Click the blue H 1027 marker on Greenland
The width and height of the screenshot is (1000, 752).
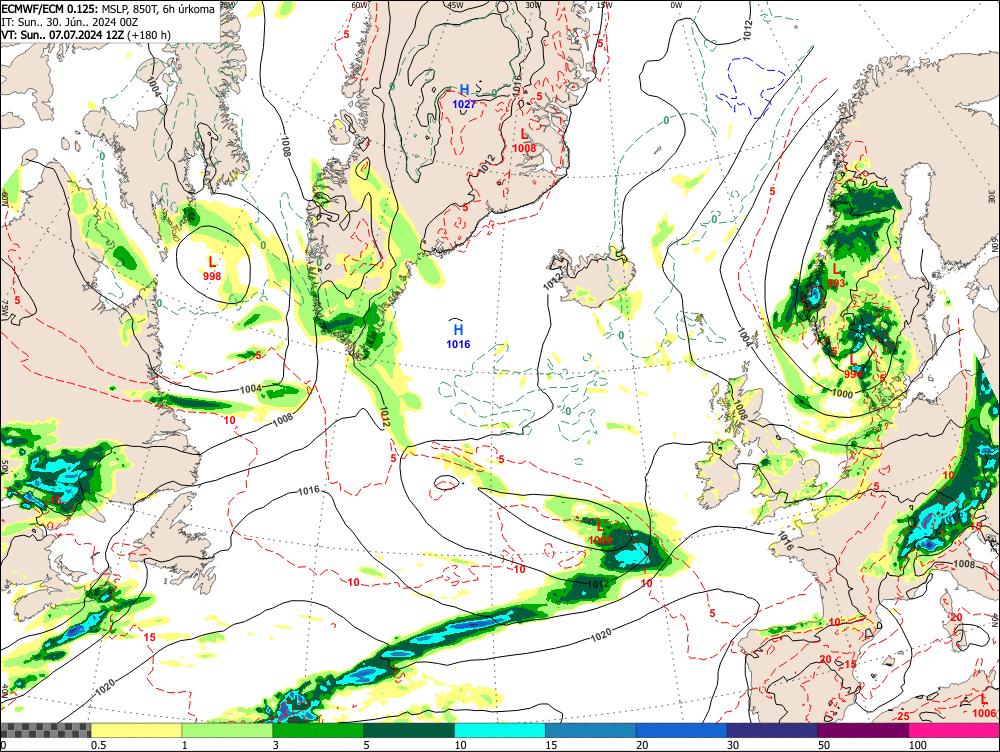pos(464,96)
